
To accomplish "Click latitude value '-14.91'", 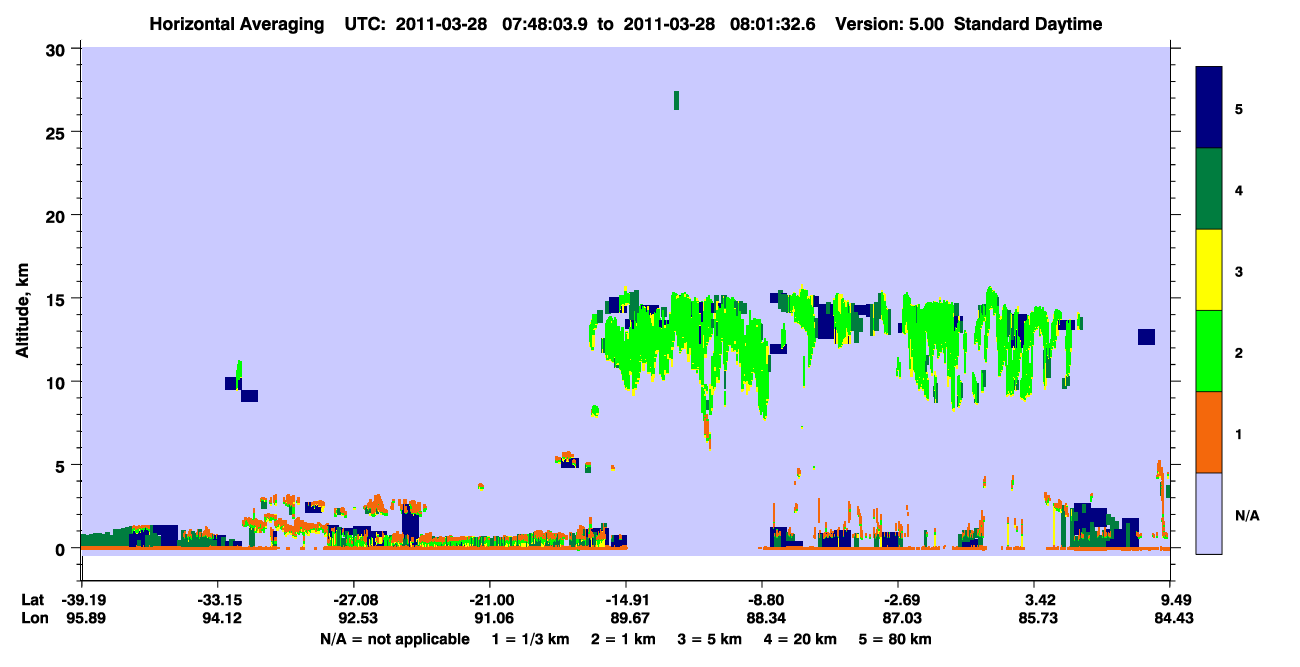I will click(626, 600).
